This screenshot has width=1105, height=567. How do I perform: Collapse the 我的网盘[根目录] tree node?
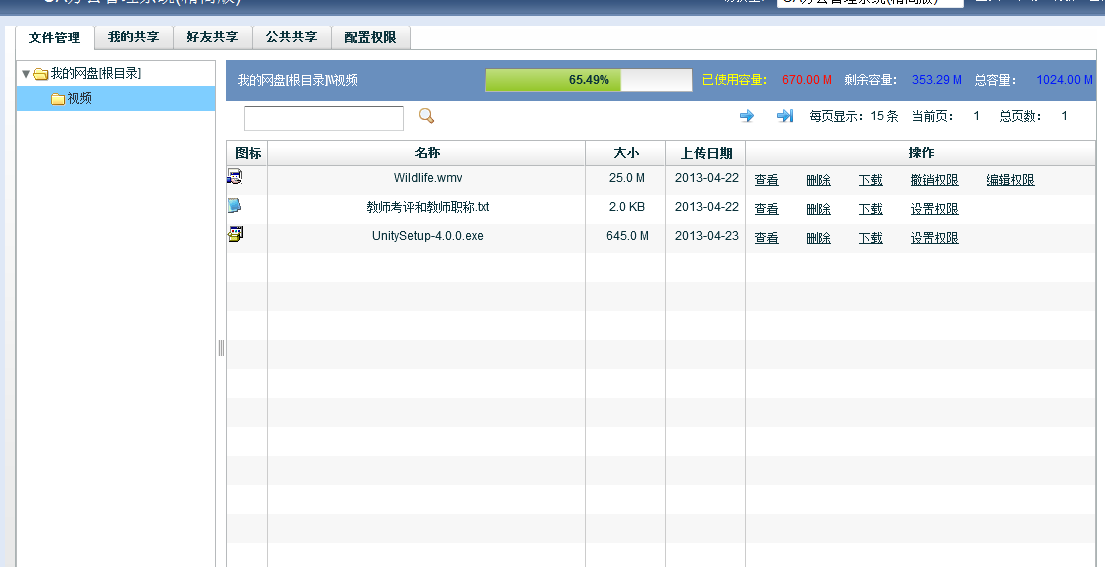pyautogui.click(x=26, y=73)
